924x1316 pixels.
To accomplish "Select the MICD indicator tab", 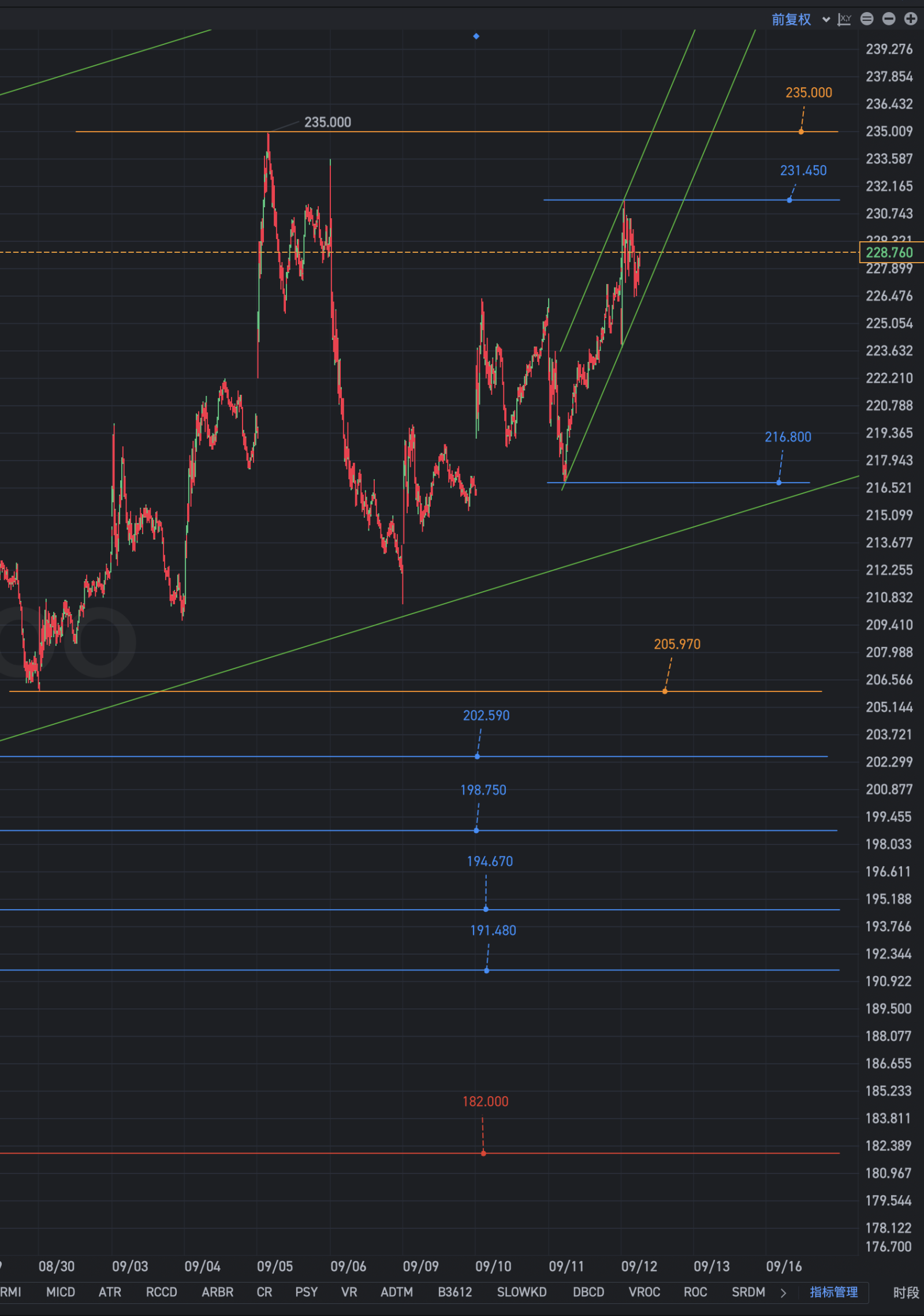I will point(61,1292).
